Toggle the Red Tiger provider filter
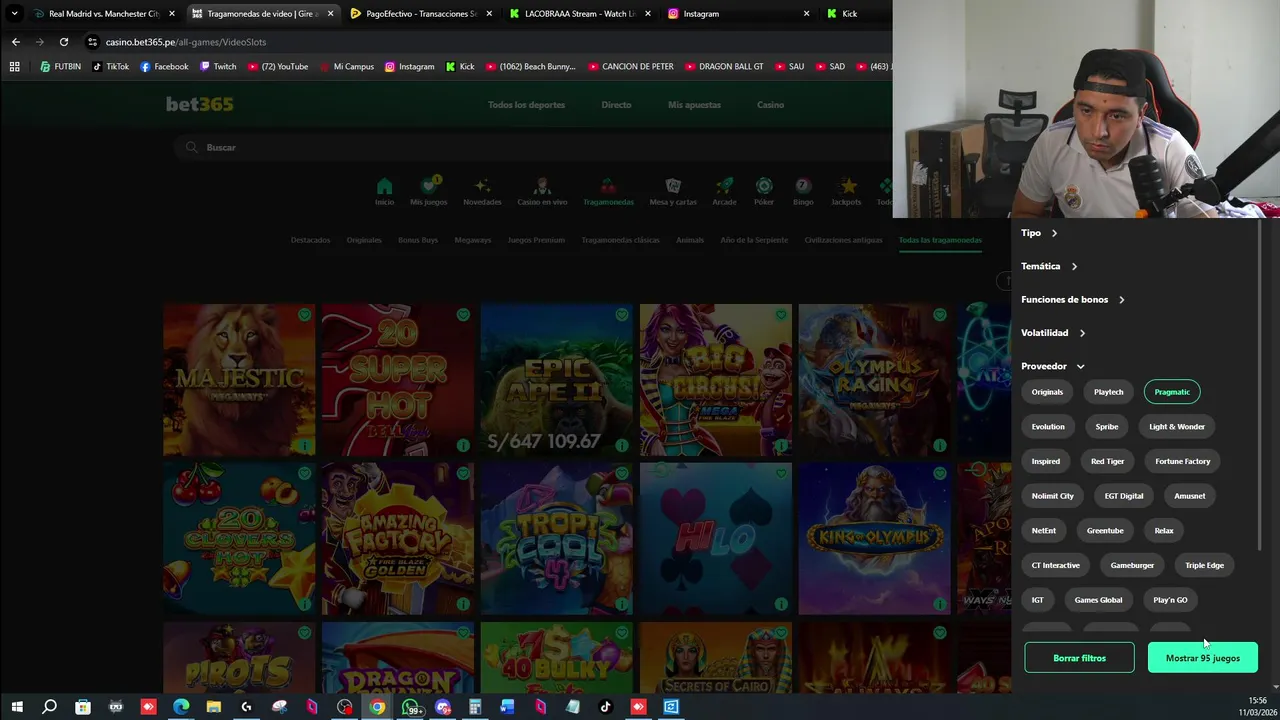The height and width of the screenshot is (720, 1280). 1107,461
